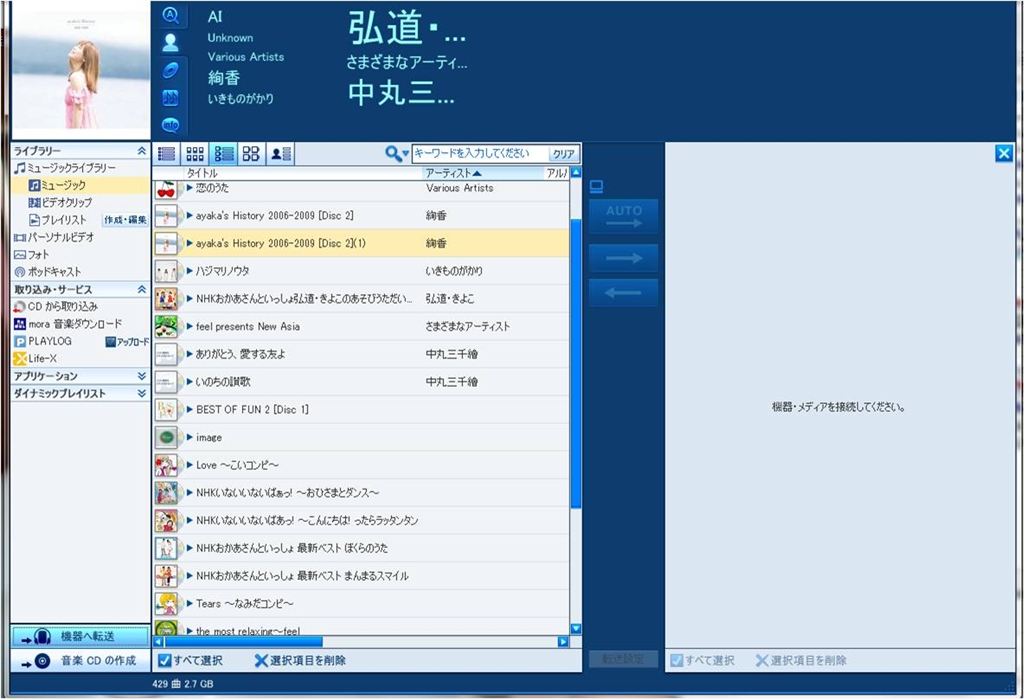Viewport: 1024px width, 699px height.
Task: Expand the ハジマリノウタ album row
Action: pos(189,271)
